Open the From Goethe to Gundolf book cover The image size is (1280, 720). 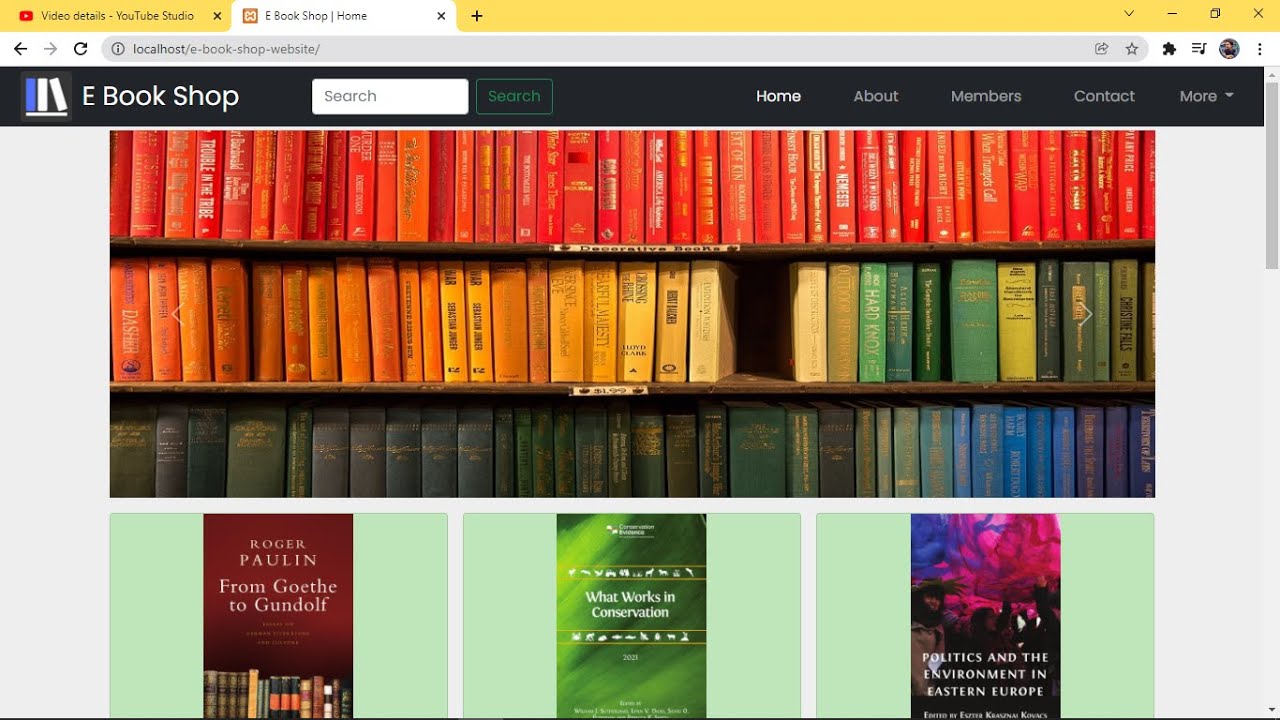(278, 616)
